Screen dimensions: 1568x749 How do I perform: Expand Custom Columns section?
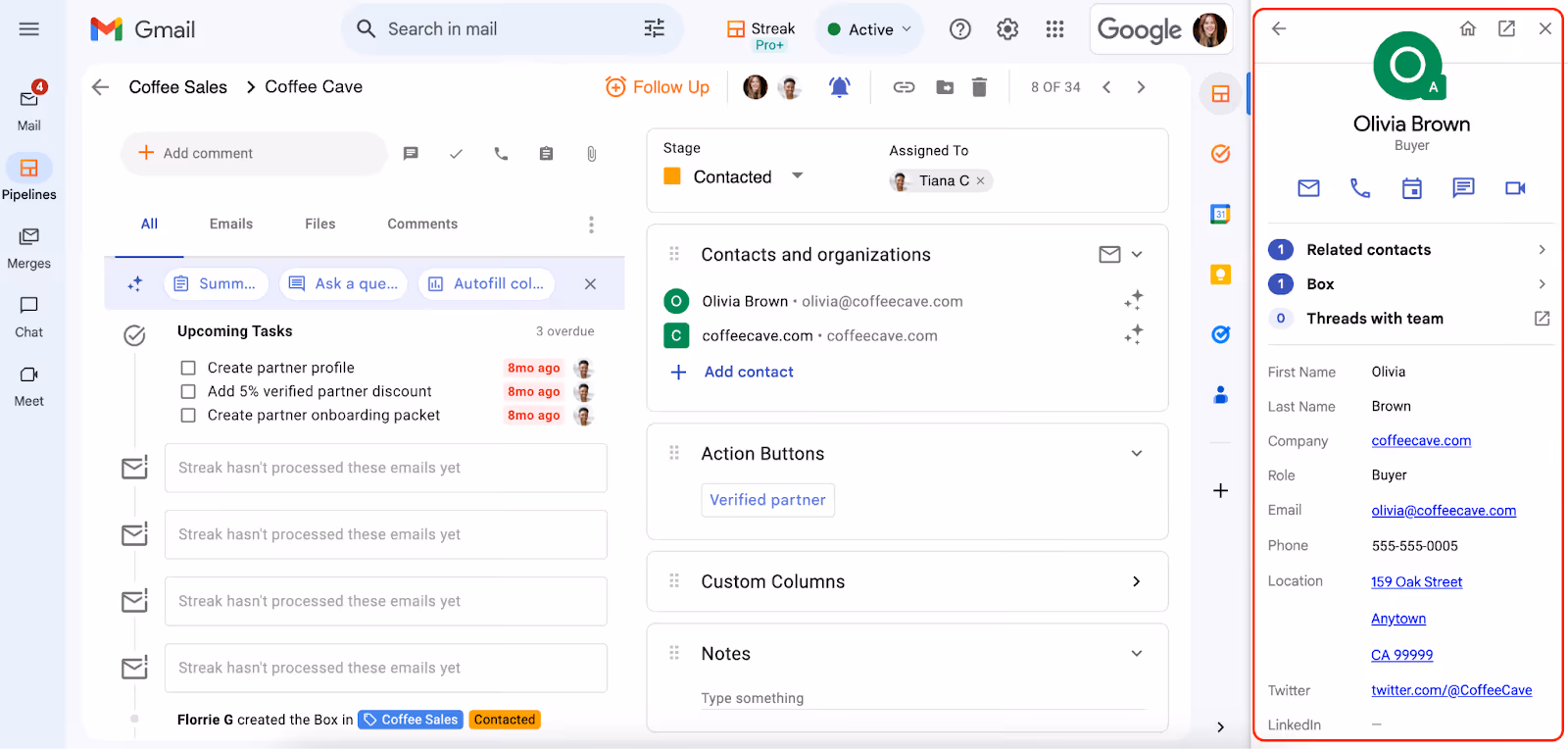[x=1137, y=581]
